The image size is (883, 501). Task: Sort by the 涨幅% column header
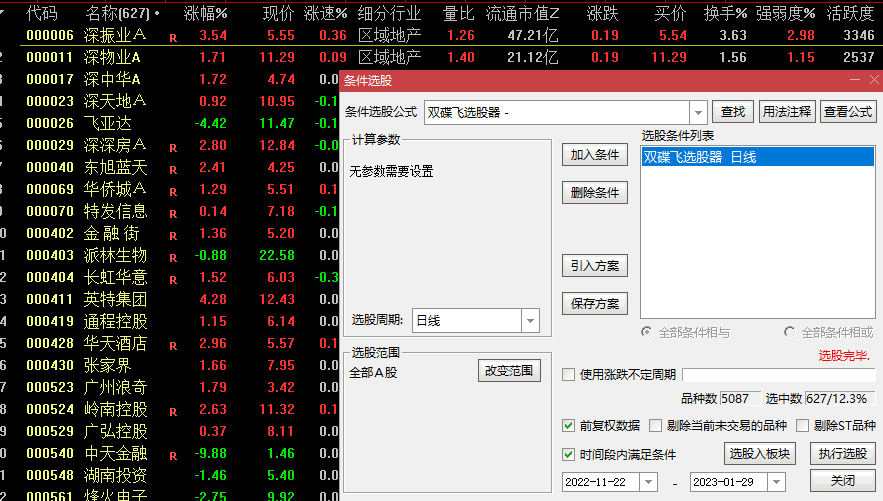point(205,14)
